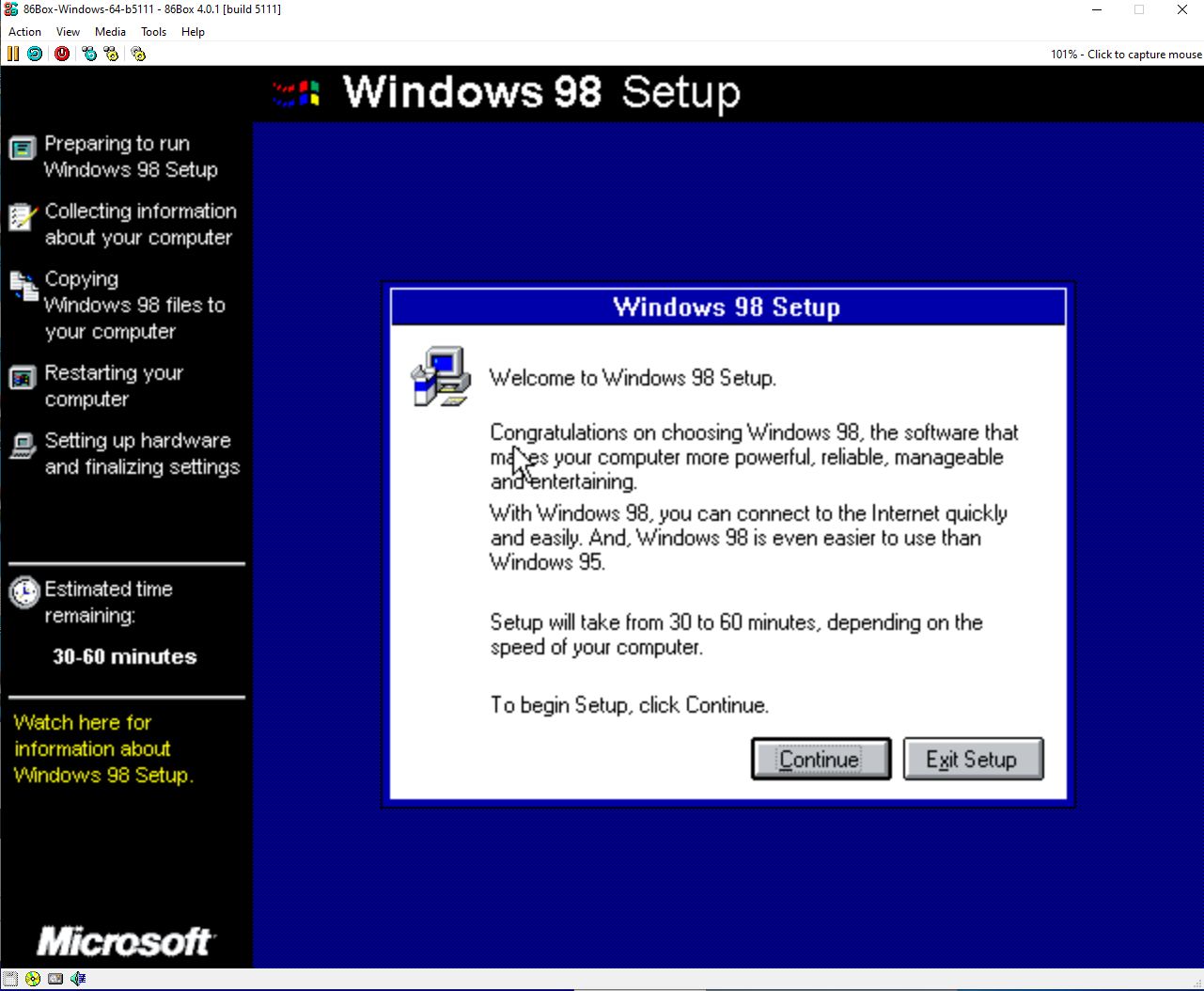1204x991 pixels.
Task: Click 'Copying Windows 98 files' step label
Action: [134, 306]
